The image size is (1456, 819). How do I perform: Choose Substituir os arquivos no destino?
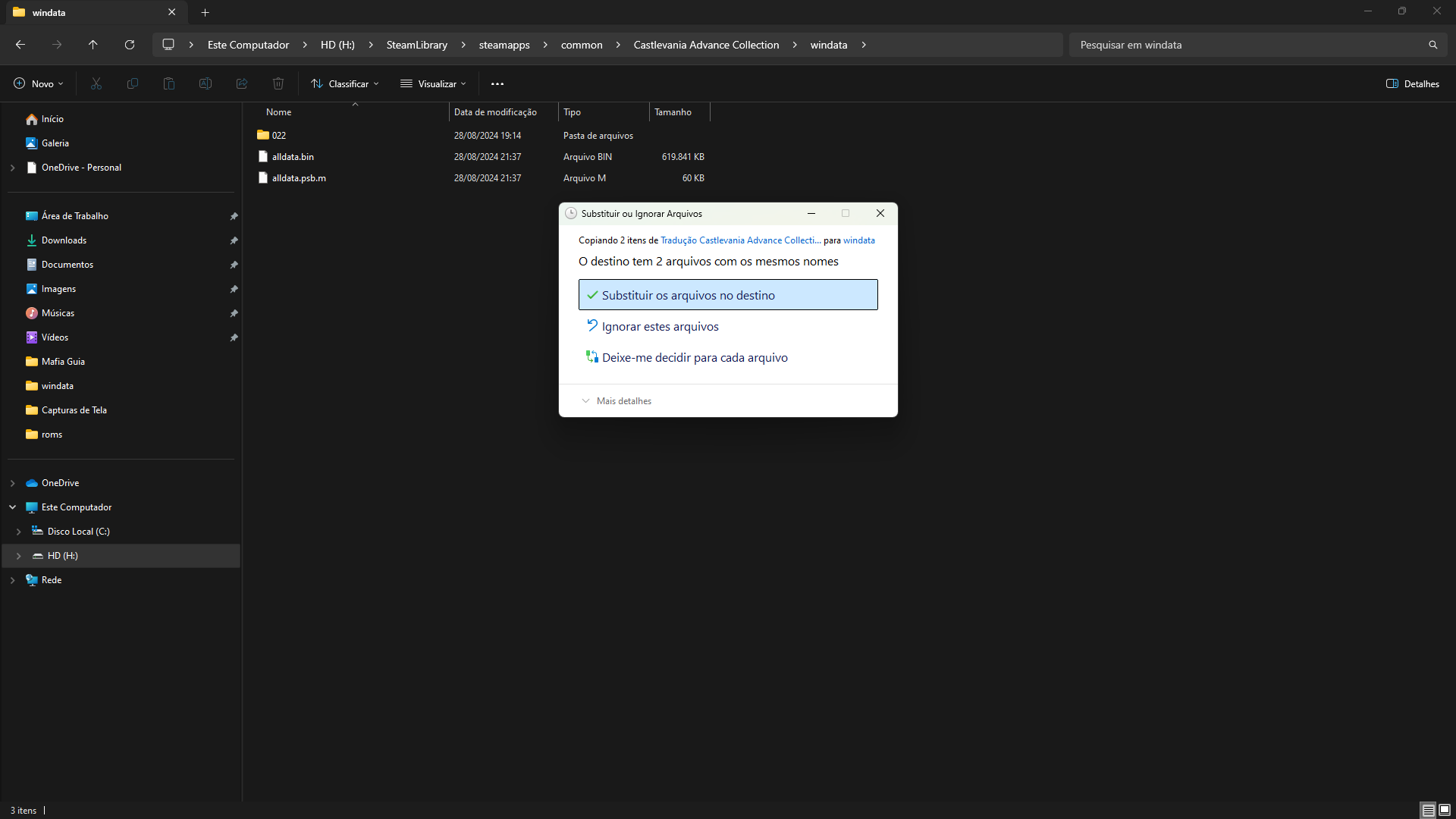[728, 295]
